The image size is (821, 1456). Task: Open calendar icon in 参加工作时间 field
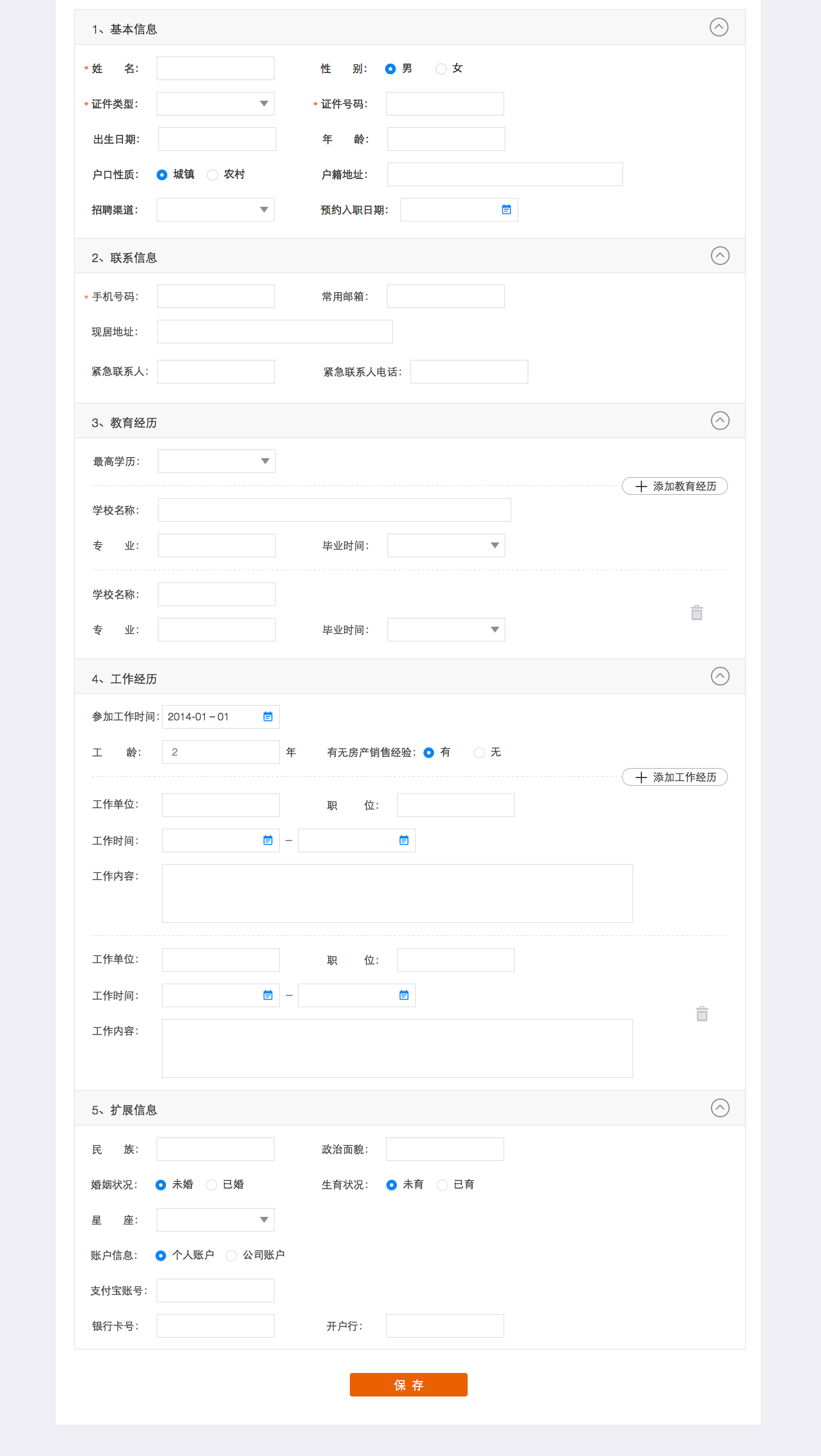coord(268,717)
